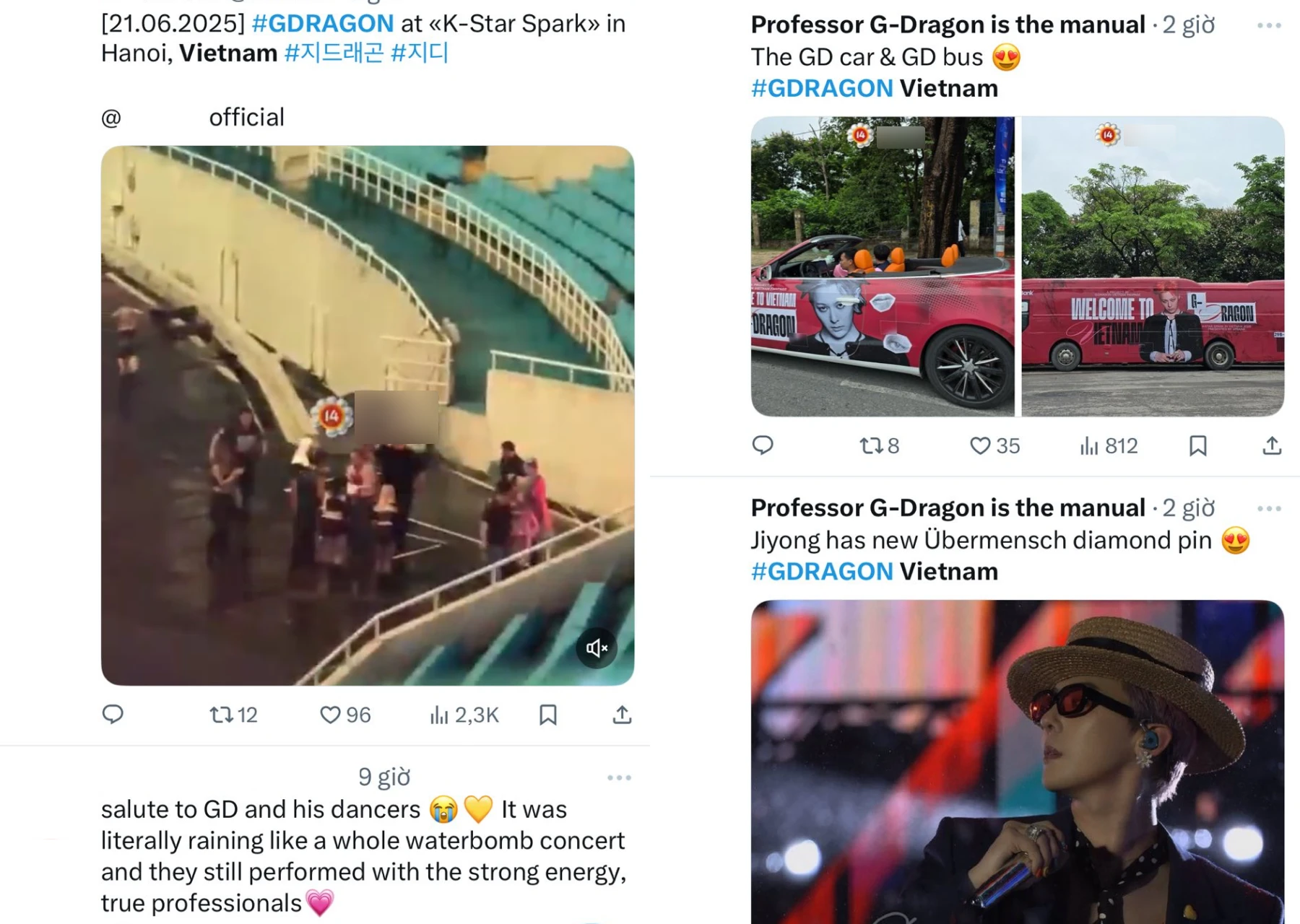Screen dimensions: 1300x924
Task: Bookmark the GD car & bus tweet
Action: [1198, 445]
